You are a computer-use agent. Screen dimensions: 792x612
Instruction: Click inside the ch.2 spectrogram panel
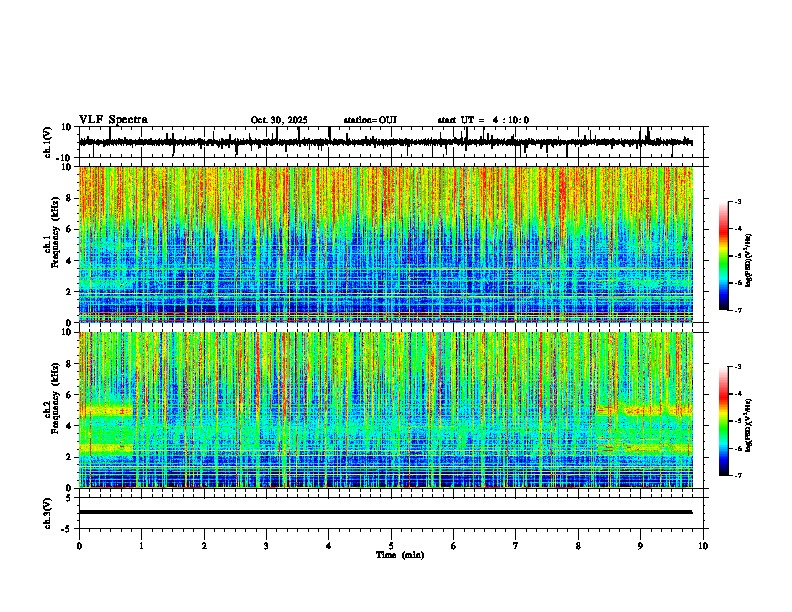tap(386, 410)
